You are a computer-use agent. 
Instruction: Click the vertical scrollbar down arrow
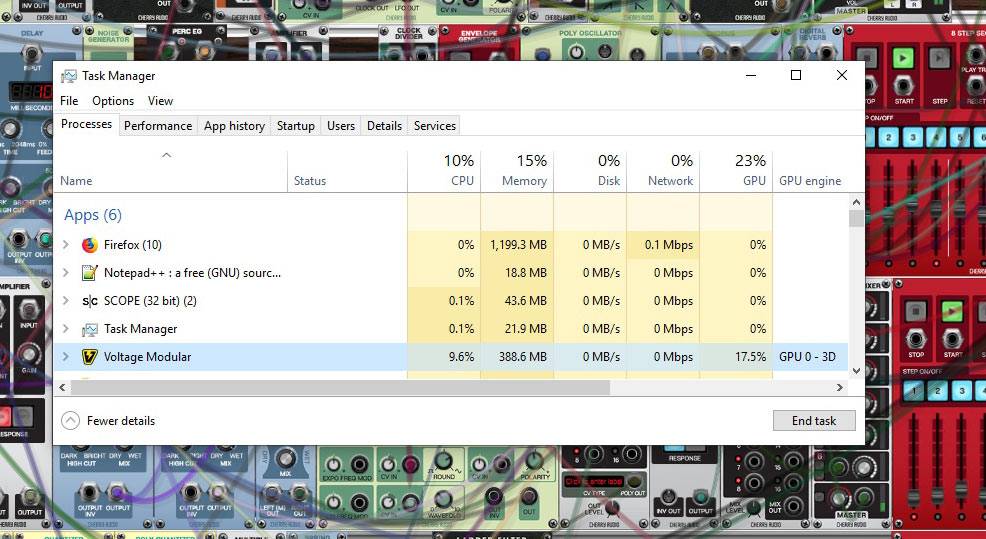pos(856,371)
